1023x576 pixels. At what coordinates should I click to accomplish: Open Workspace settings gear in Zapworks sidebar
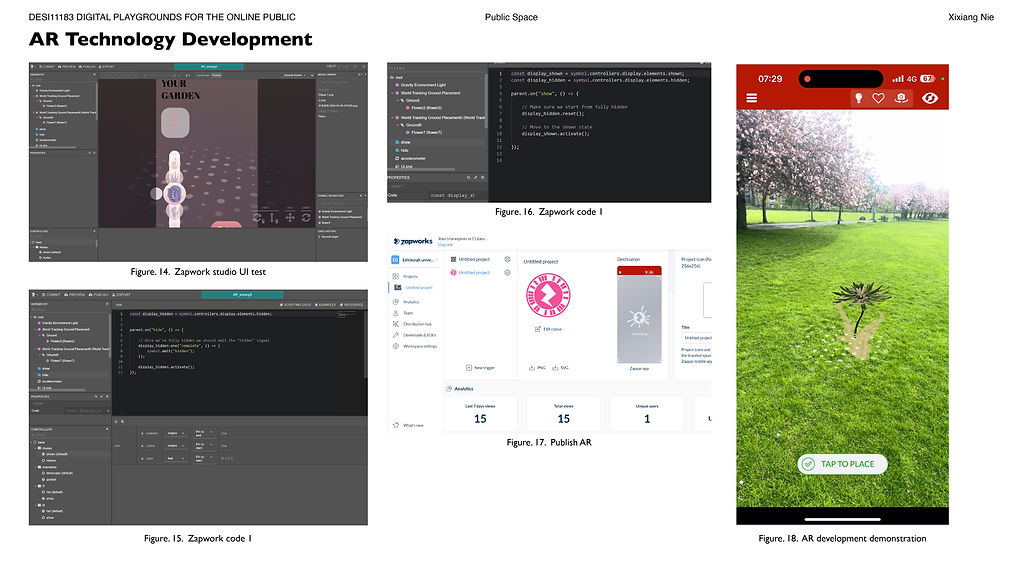[x=395, y=346]
